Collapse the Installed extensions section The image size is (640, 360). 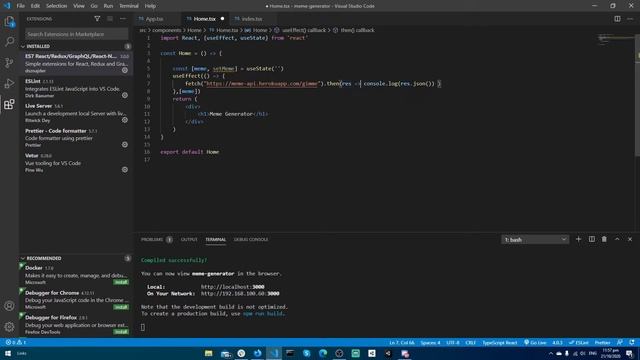(x=76, y=47)
